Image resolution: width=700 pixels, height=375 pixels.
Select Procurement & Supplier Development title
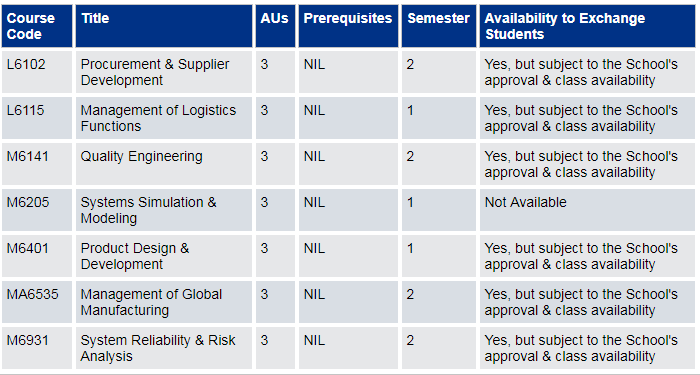[x=155, y=72]
